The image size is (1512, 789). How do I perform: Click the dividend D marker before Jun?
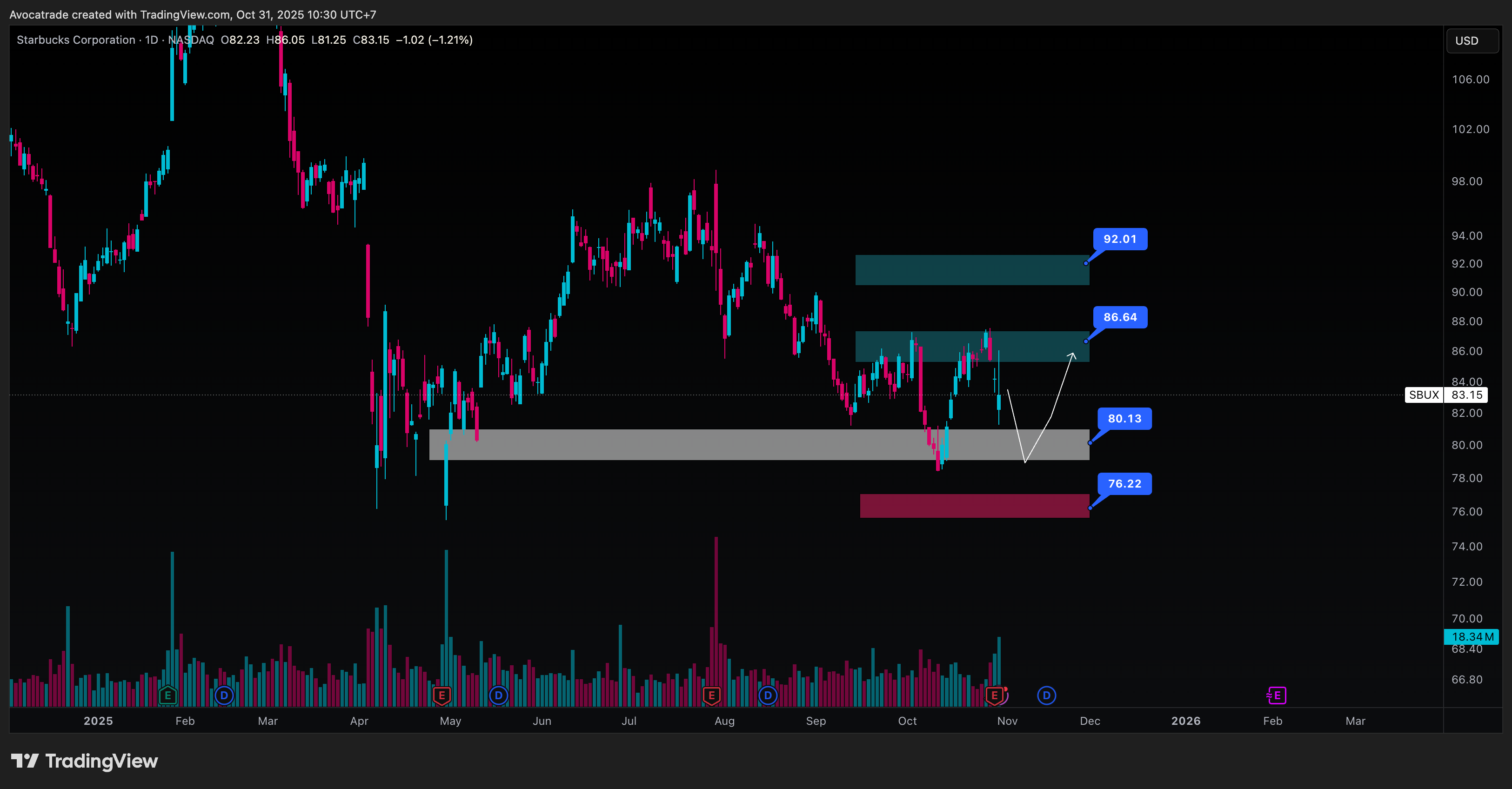coord(498,695)
